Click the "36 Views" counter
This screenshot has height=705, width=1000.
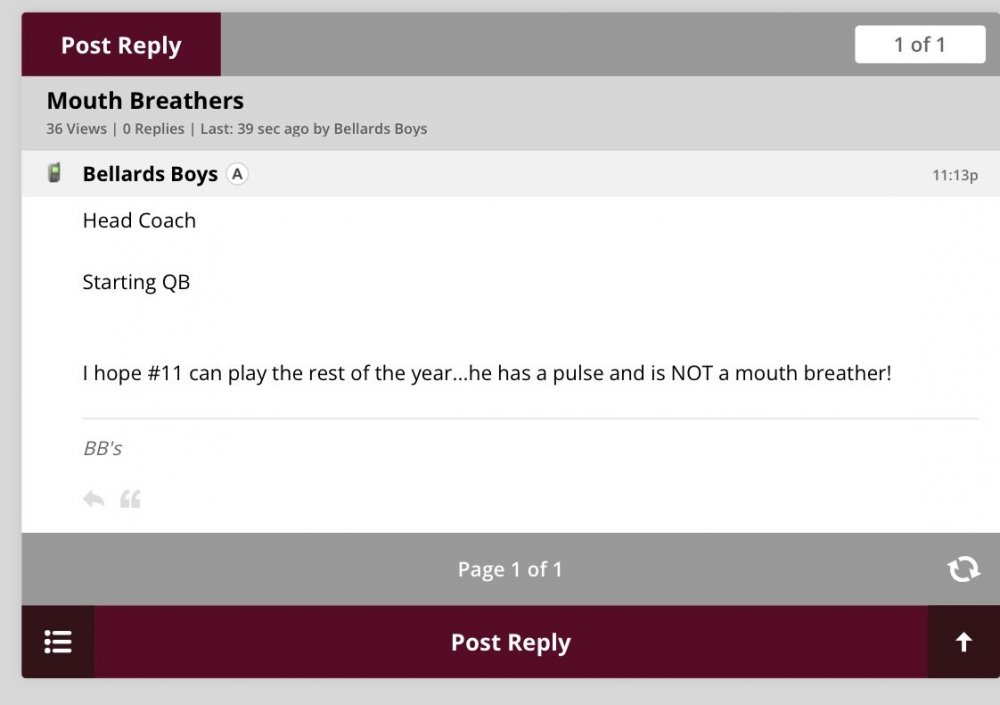[x=76, y=129]
